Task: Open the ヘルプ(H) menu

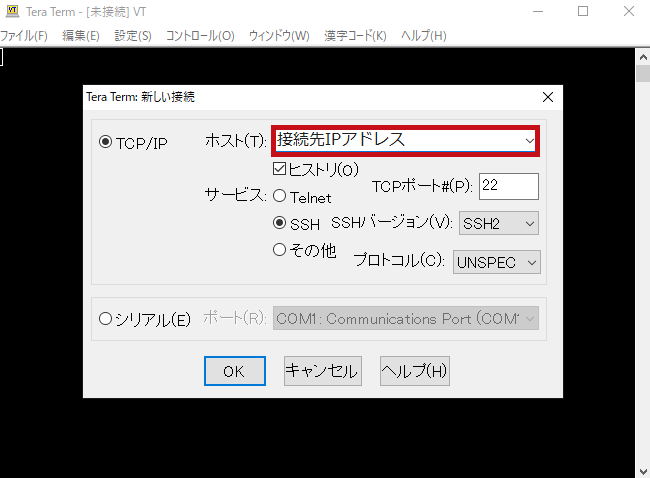Action: tap(424, 36)
